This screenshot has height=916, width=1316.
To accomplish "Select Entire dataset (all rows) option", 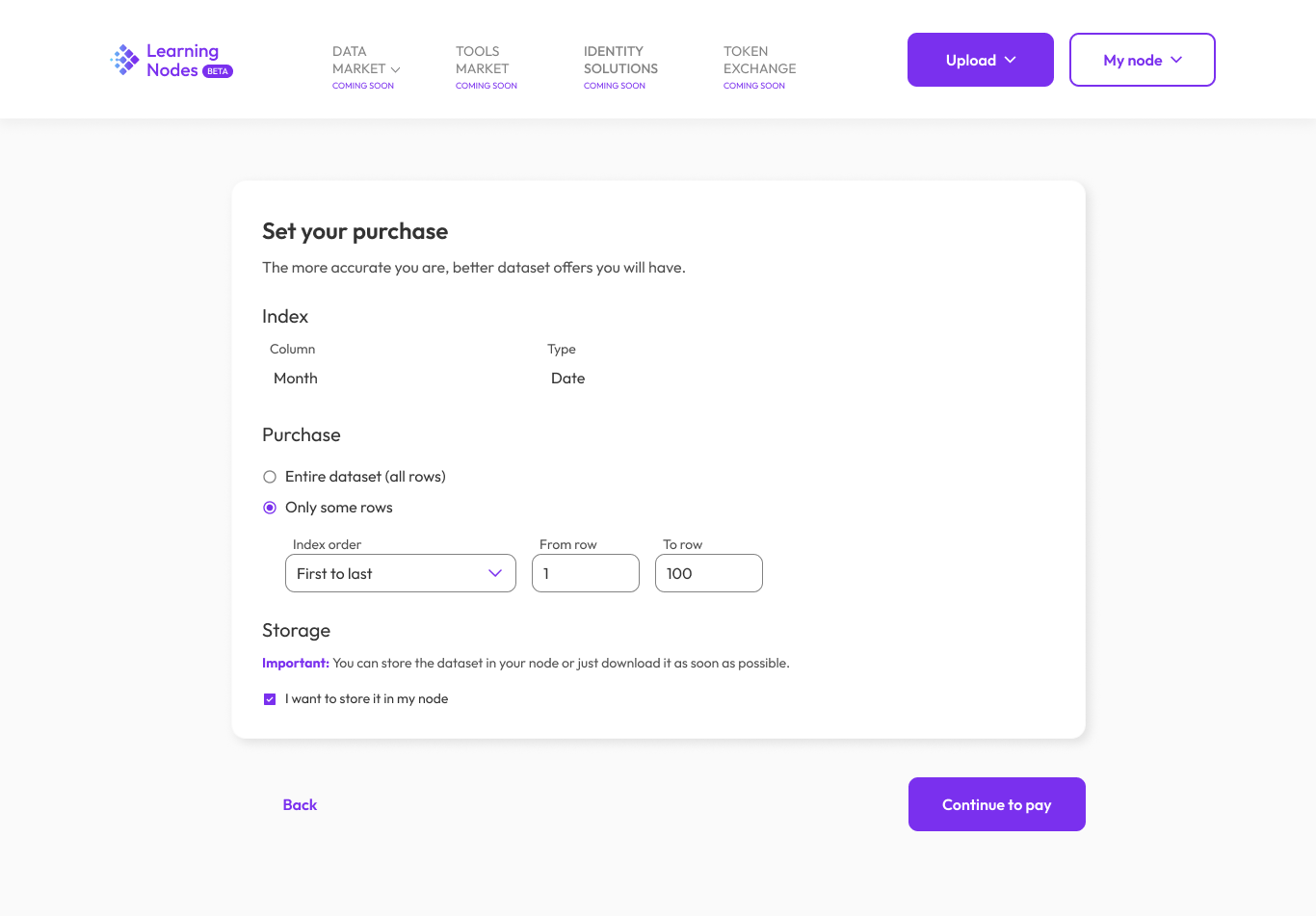I will click(270, 477).
